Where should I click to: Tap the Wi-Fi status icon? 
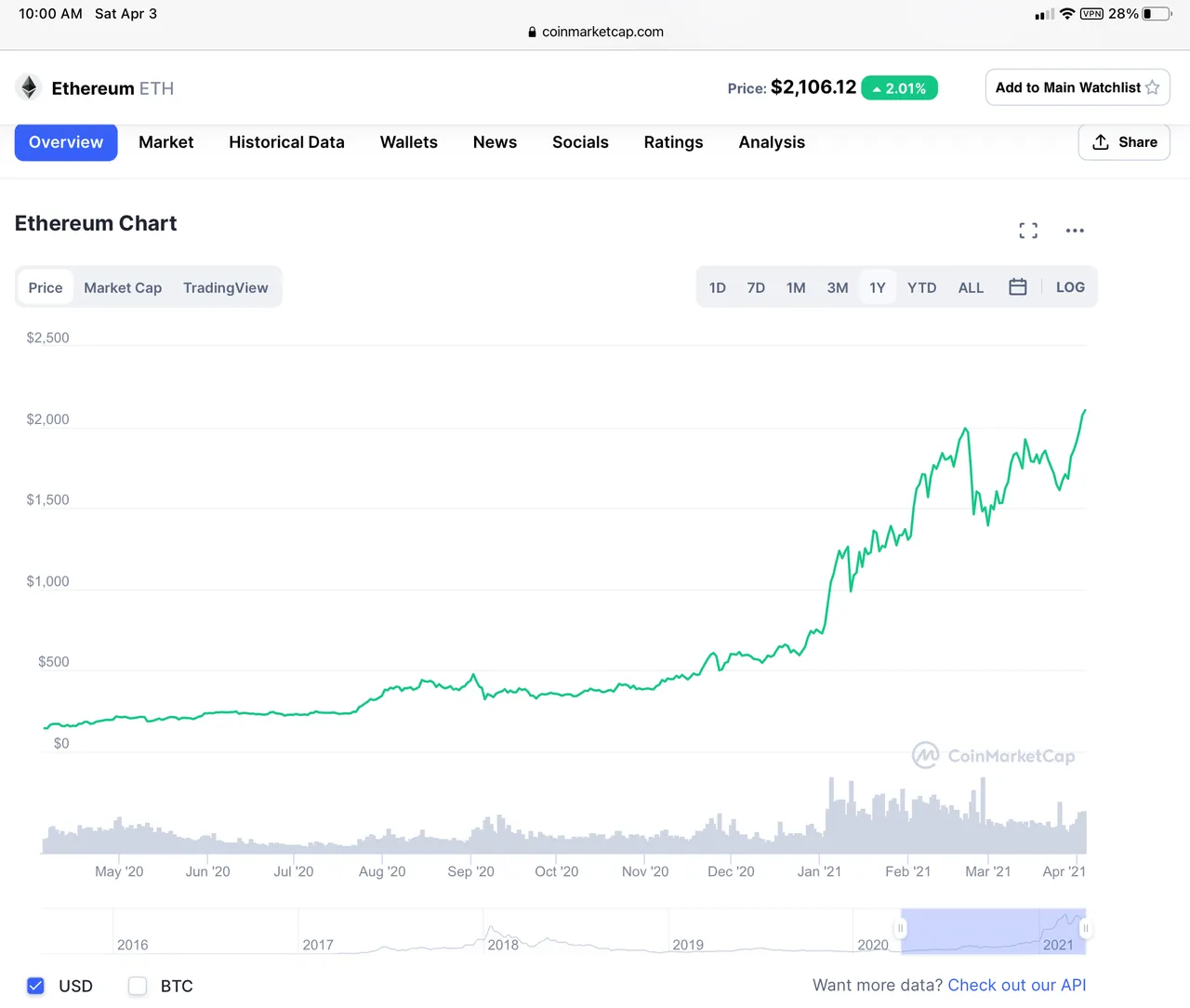1067,14
